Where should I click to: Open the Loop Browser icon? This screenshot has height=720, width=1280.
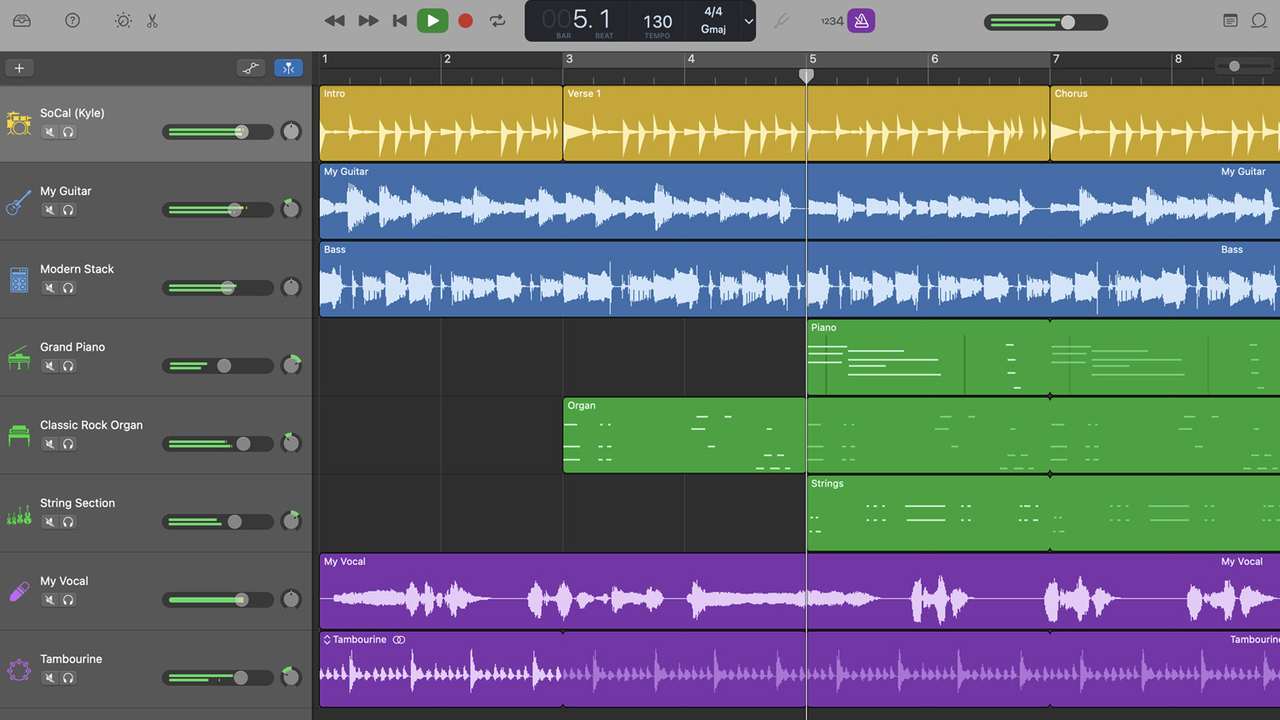pyautogui.click(x=1259, y=21)
